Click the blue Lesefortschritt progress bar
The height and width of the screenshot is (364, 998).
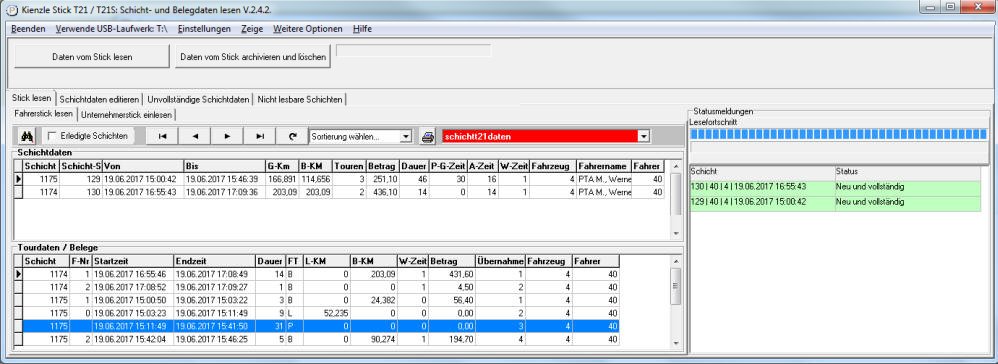[838, 134]
